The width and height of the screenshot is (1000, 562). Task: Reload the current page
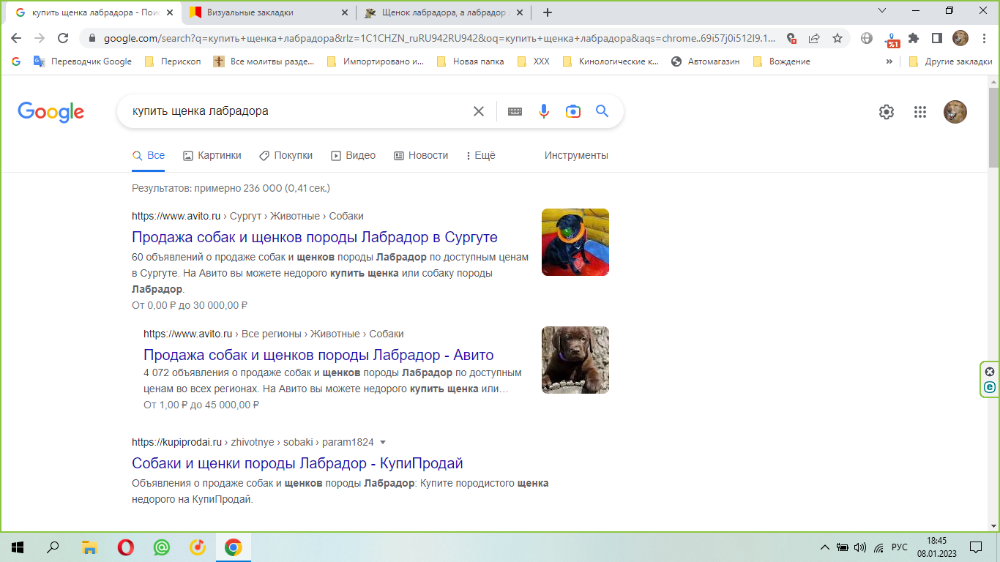(62, 38)
